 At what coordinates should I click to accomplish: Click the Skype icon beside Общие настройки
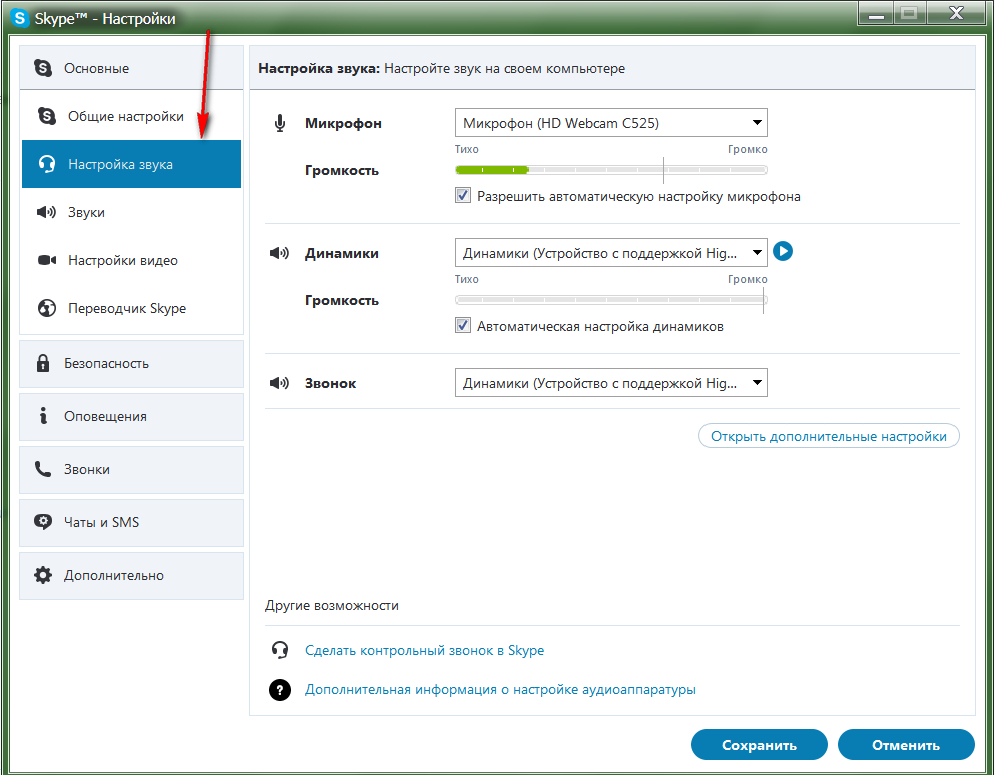click(x=46, y=116)
